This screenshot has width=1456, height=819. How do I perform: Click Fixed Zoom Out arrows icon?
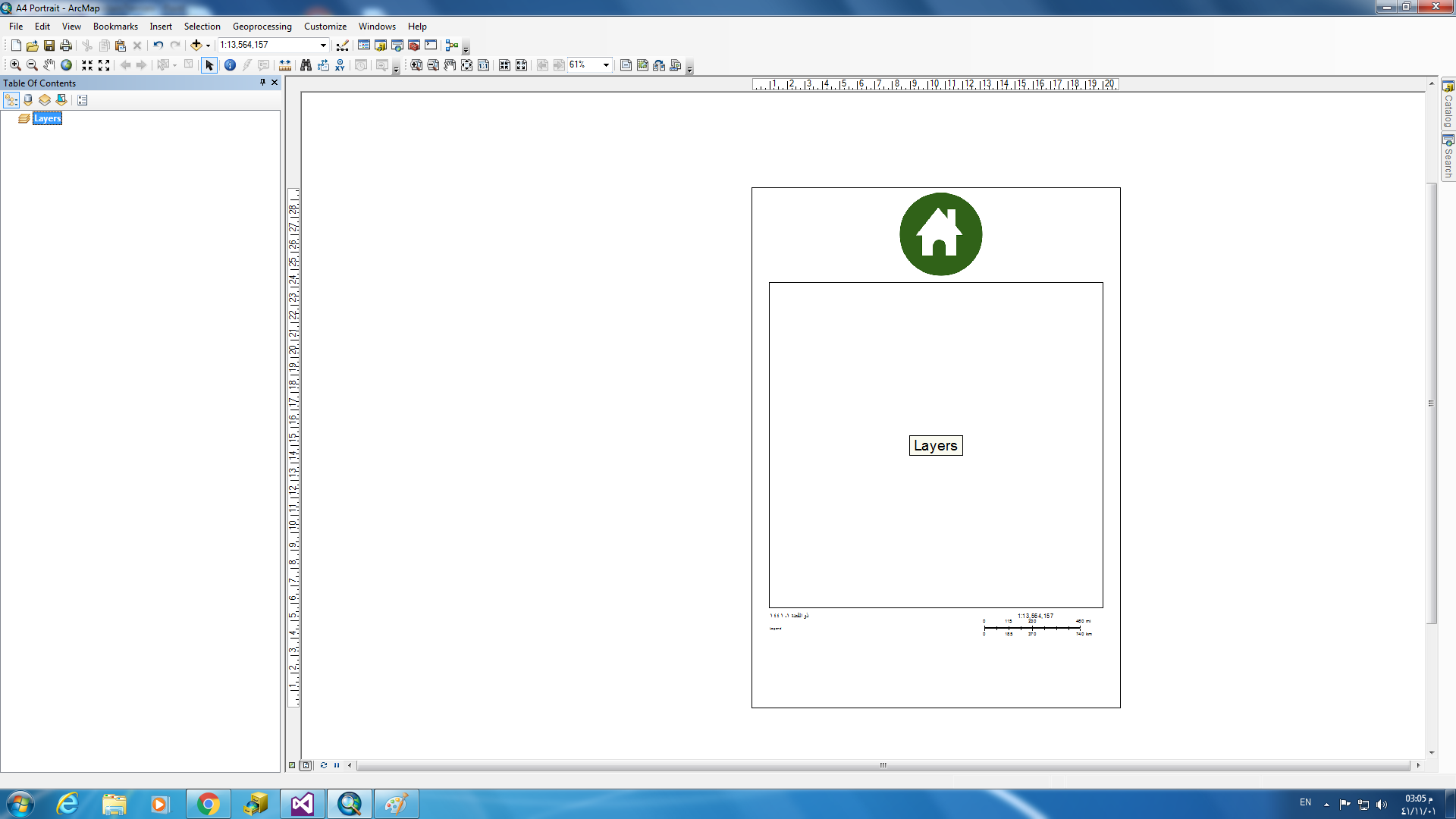pyautogui.click(x=104, y=65)
